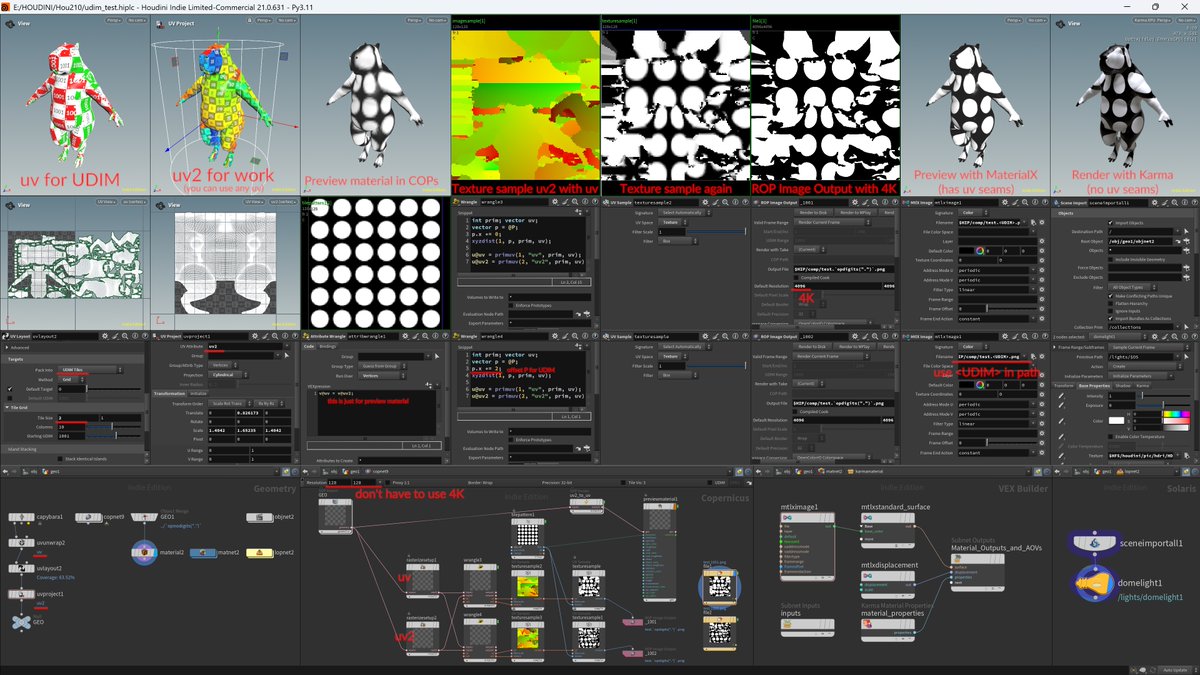
Task: Click the UV Attribute field in uvproject1
Action: [x=244, y=346]
